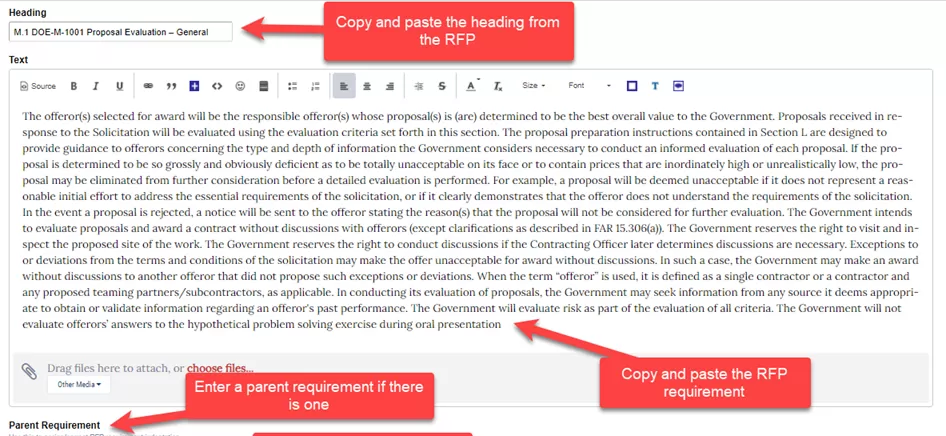Click the Heading input field

[120, 32]
